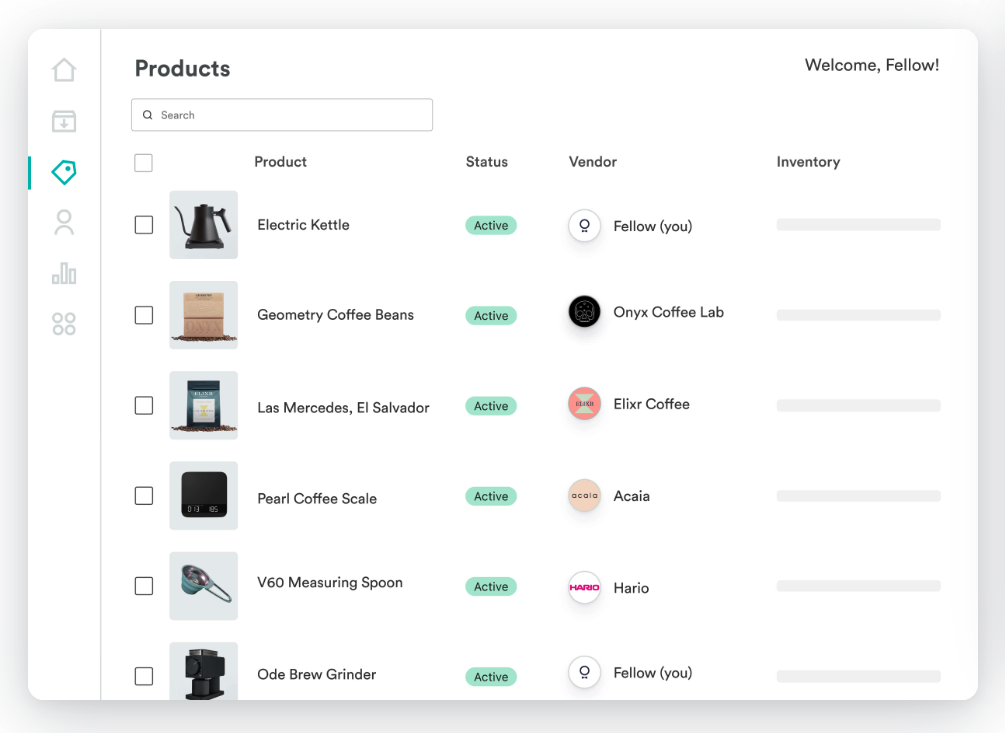The width and height of the screenshot is (1005, 733).
Task: Open the Customers person icon in sidebar
Action: [x=64, y=223]
